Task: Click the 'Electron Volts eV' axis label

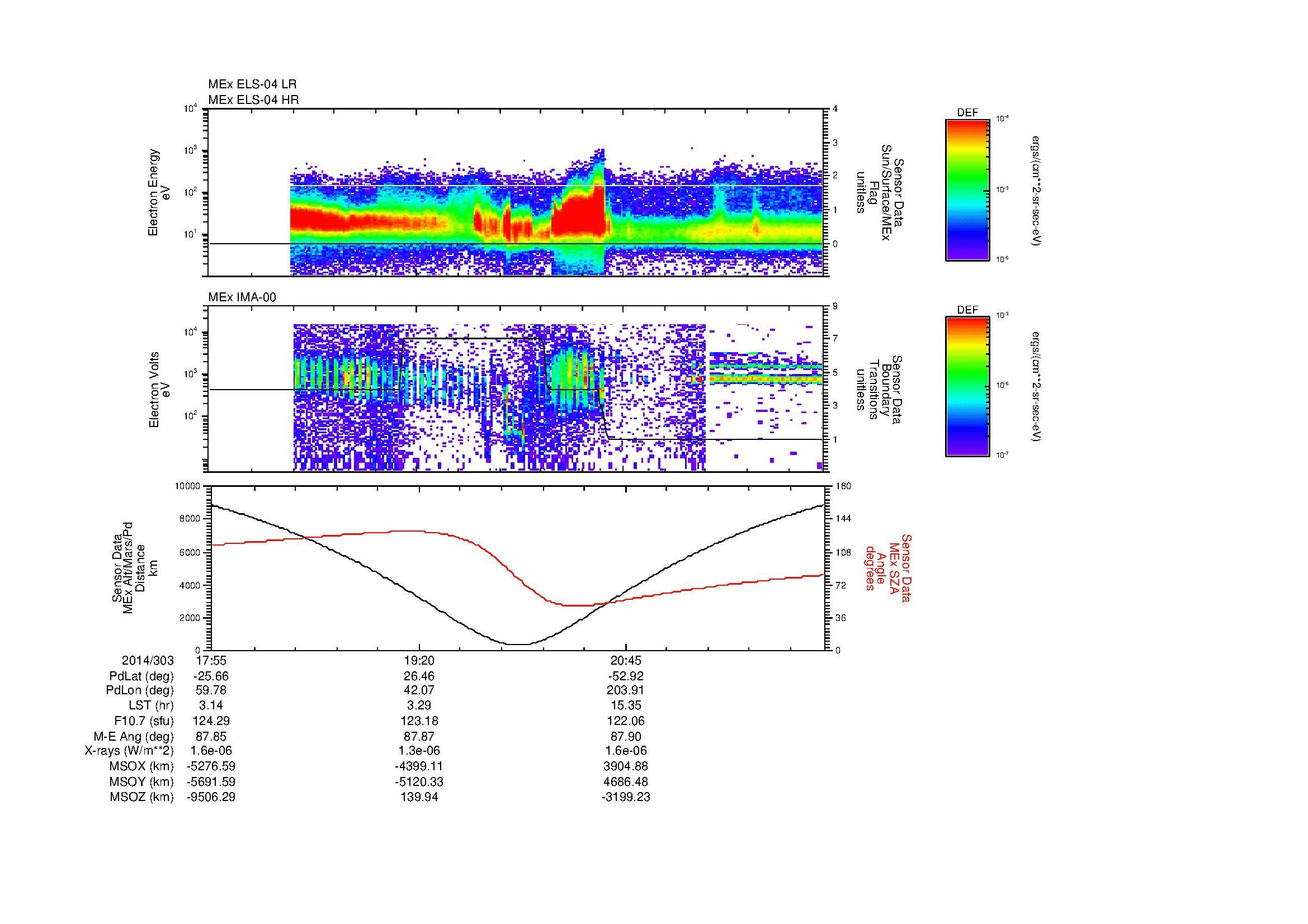Action: coord(159,390)
